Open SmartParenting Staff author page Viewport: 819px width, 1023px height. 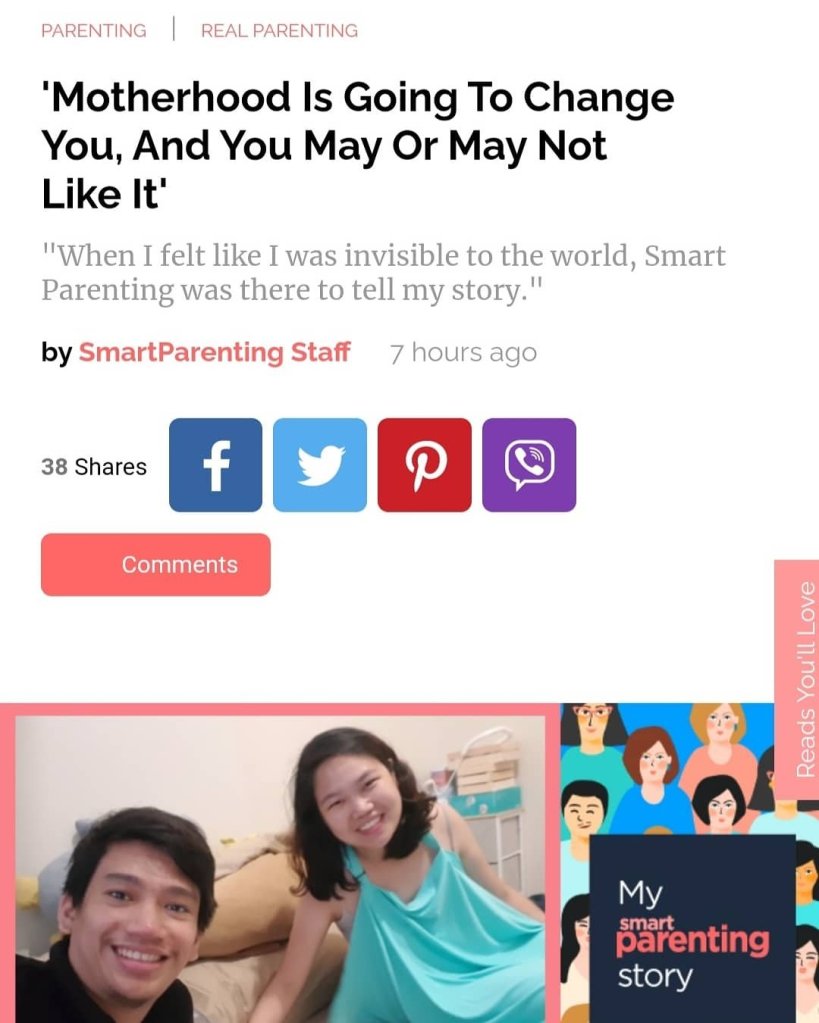(x=215, y=352)
